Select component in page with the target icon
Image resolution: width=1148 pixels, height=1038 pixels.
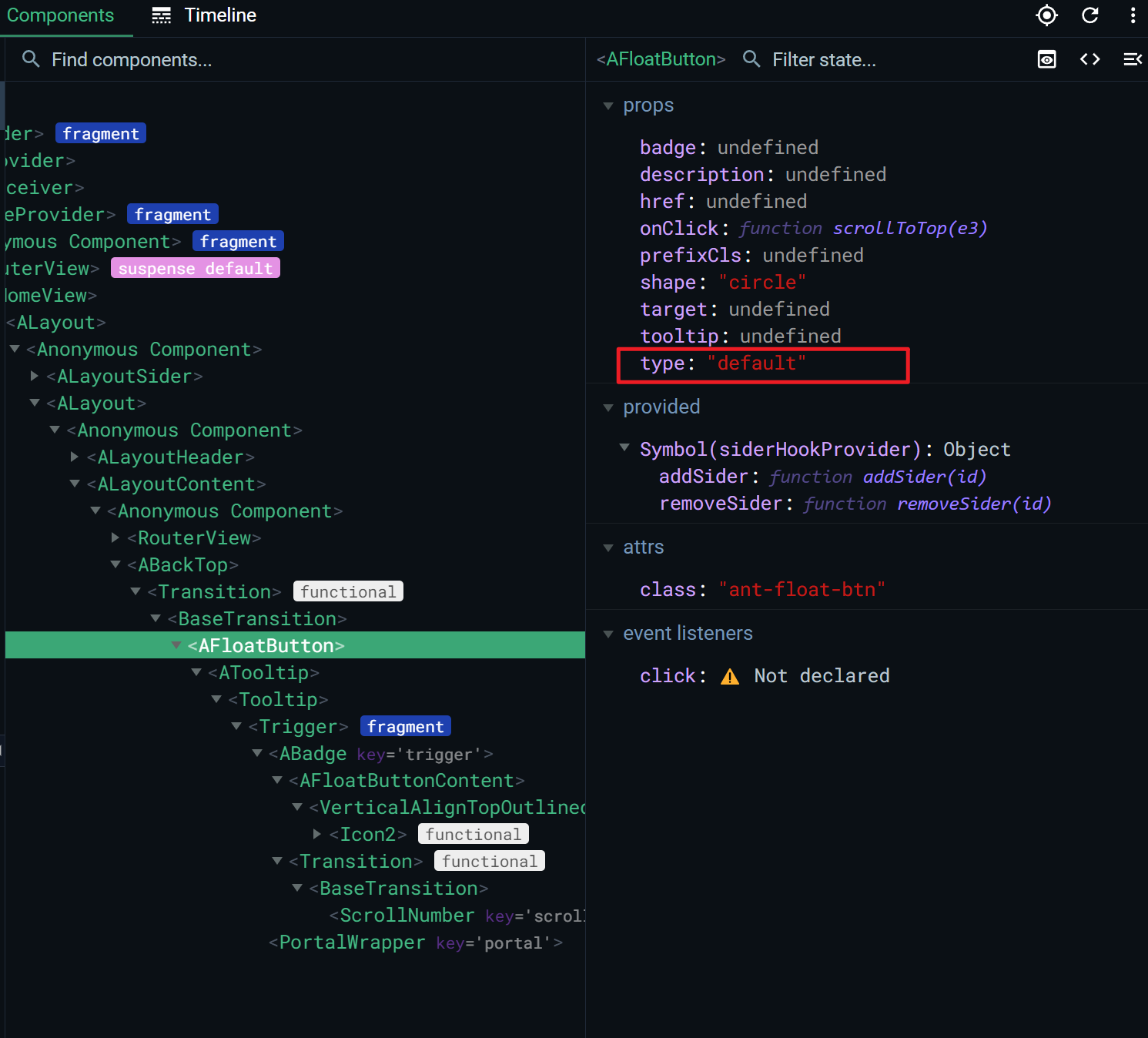1046,15
